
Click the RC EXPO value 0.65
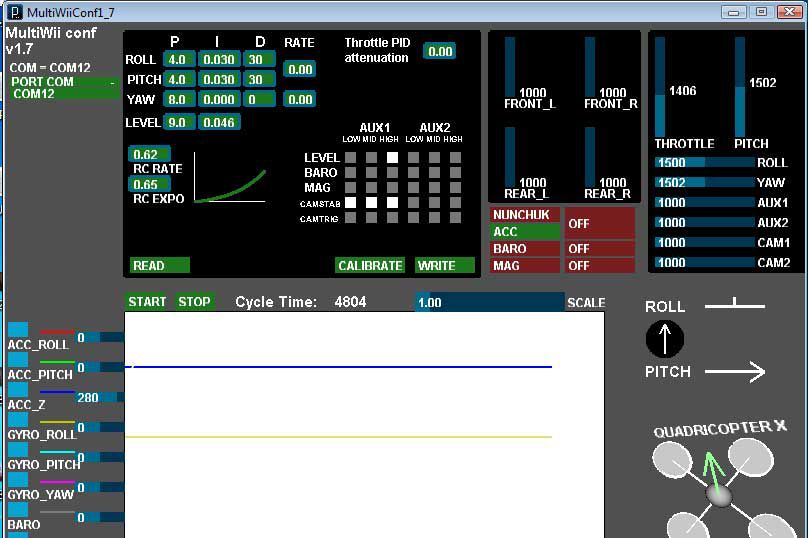149,184
